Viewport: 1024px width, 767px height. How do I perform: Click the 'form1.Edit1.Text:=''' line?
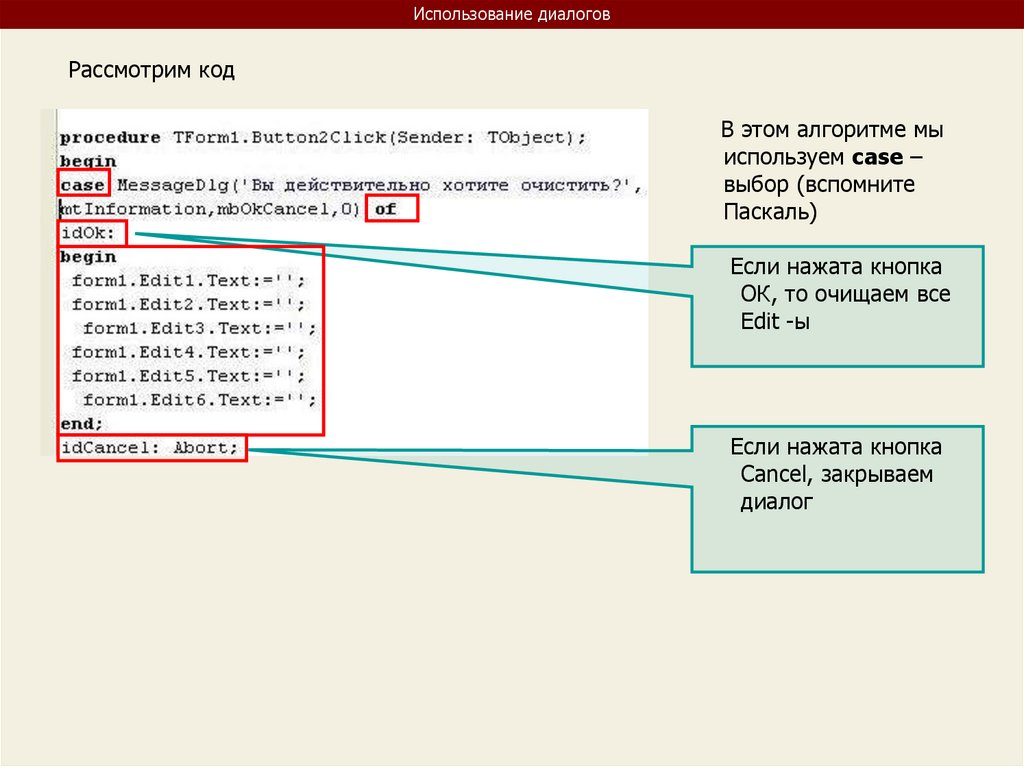(188, 281)
